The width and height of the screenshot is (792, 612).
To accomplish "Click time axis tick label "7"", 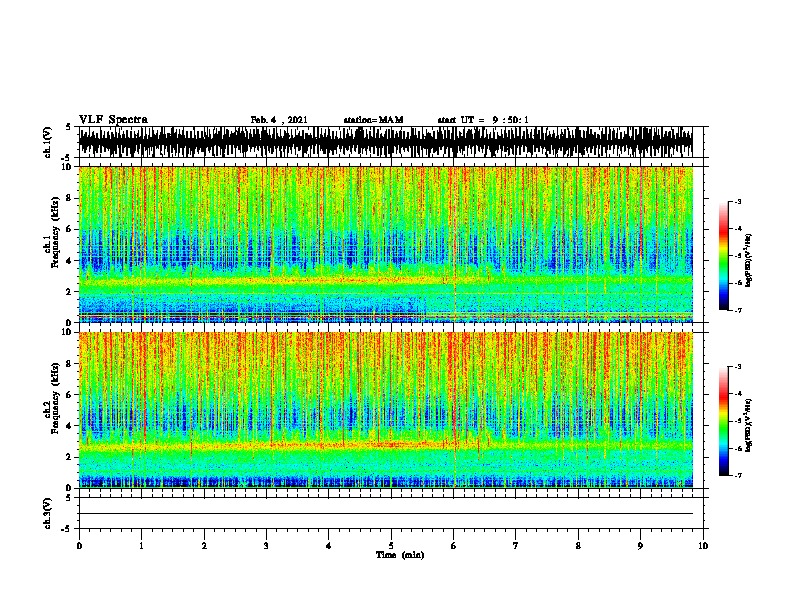I will coord(516,546).
